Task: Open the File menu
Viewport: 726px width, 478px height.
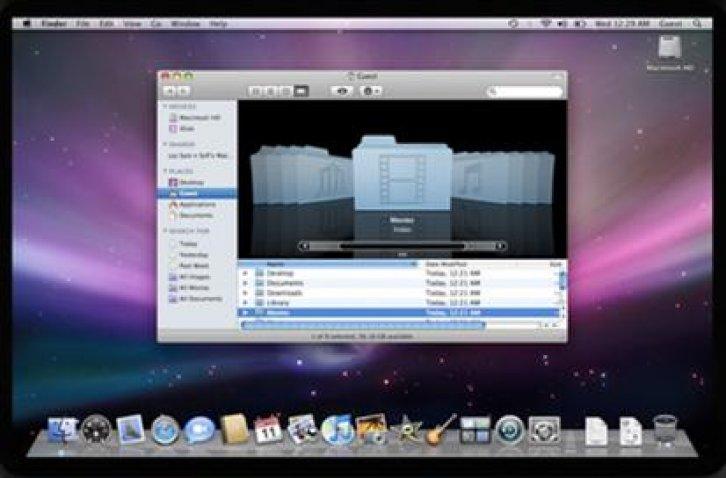Action: click(83, 23)
